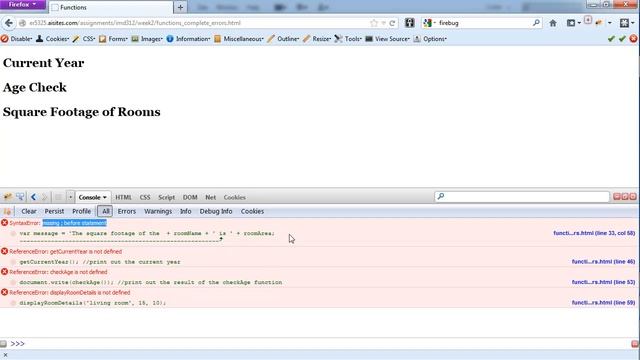The width and height of the screenshot is (640, 360).
Task: Click the error icon beside the getCurrentYear ReferenceError
Action: pyautogui.click(x=4, y=251)
